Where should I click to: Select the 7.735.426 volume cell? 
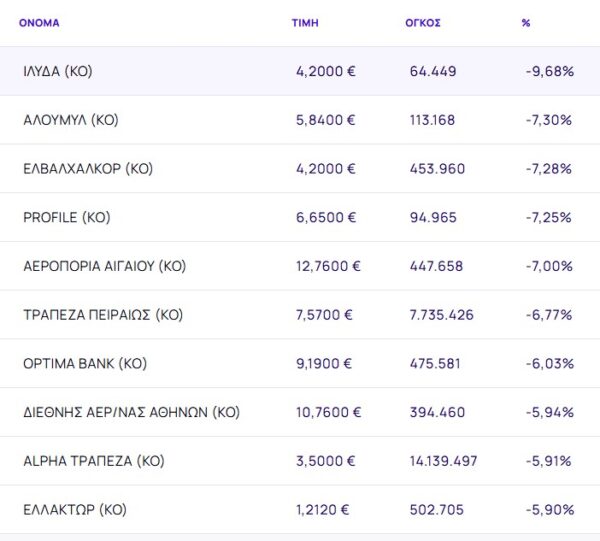click(x=443, y=315)
